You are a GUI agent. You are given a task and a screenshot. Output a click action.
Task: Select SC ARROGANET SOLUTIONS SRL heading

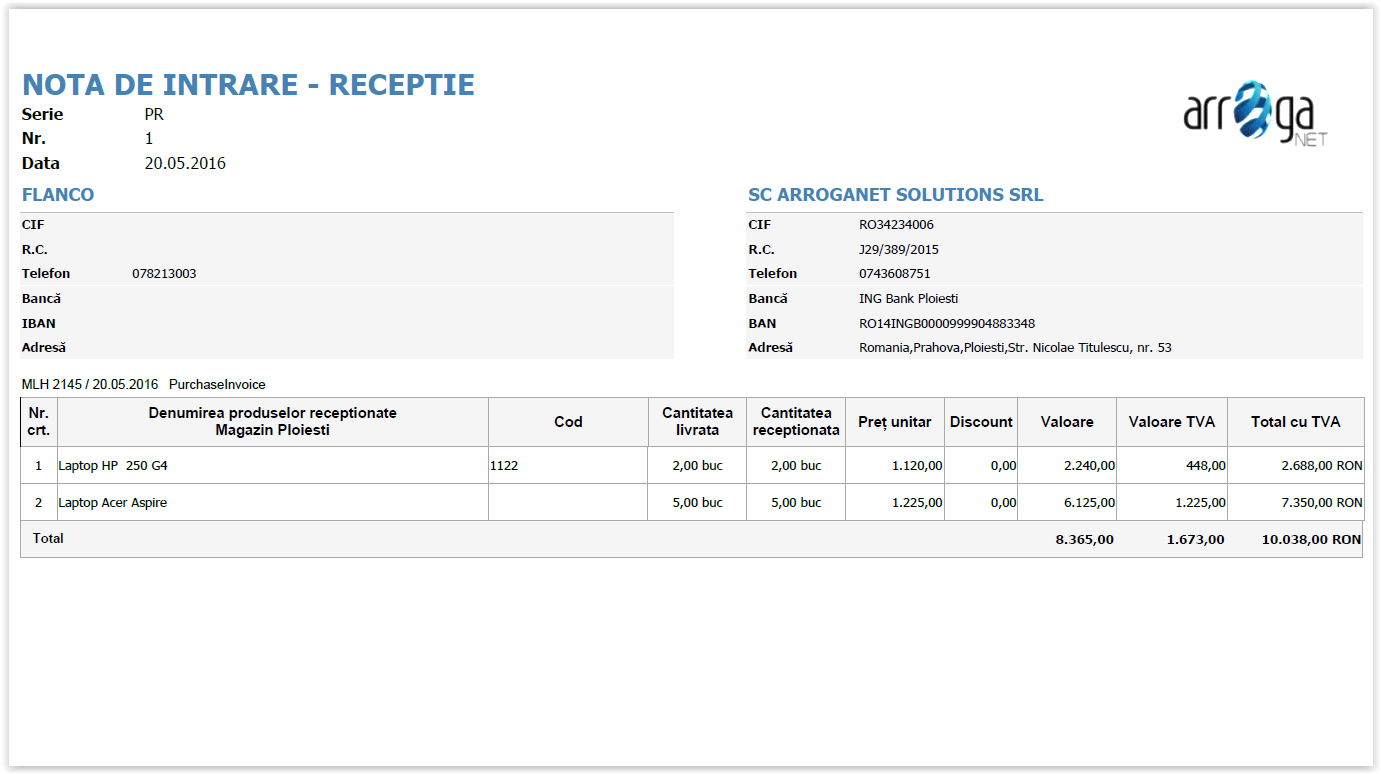pyautogui.click(x=896, y=195)
